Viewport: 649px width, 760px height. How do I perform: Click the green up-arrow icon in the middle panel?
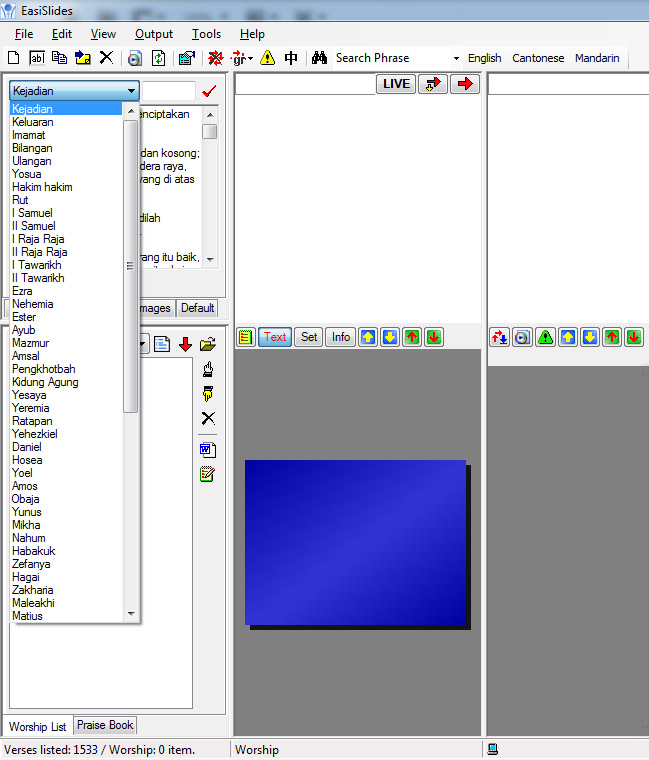[412, 337]
